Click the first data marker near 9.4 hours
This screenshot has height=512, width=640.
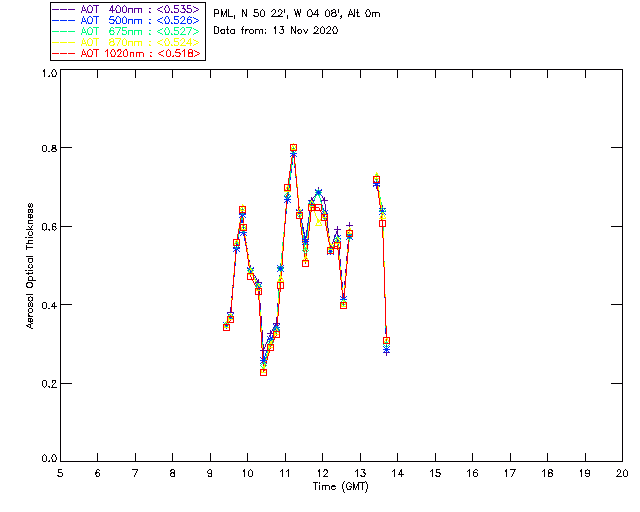(x=227, y=327)
